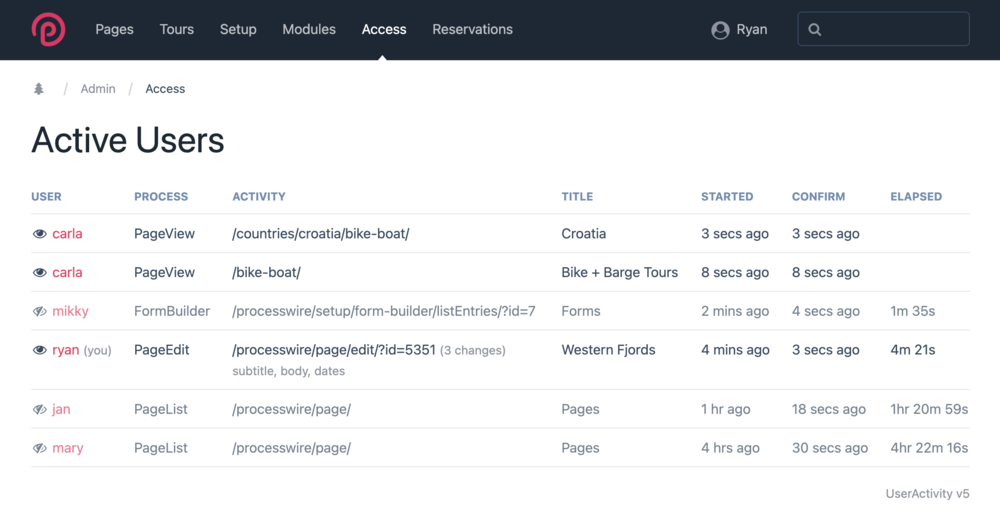
Task: Click the search magnifier icon
Action: tap(815, 30)
